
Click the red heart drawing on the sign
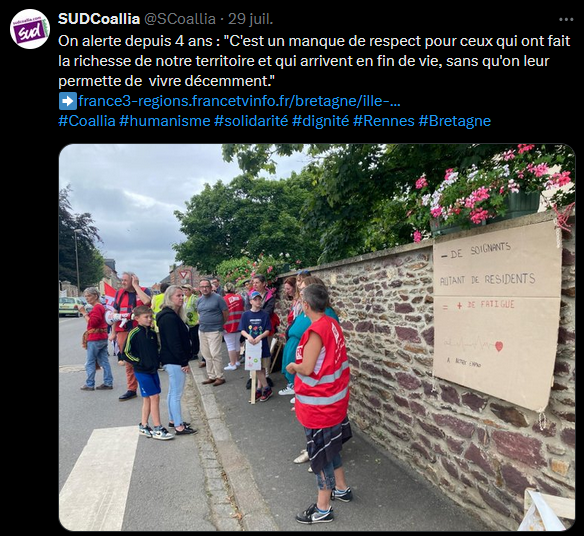[499, 346]
